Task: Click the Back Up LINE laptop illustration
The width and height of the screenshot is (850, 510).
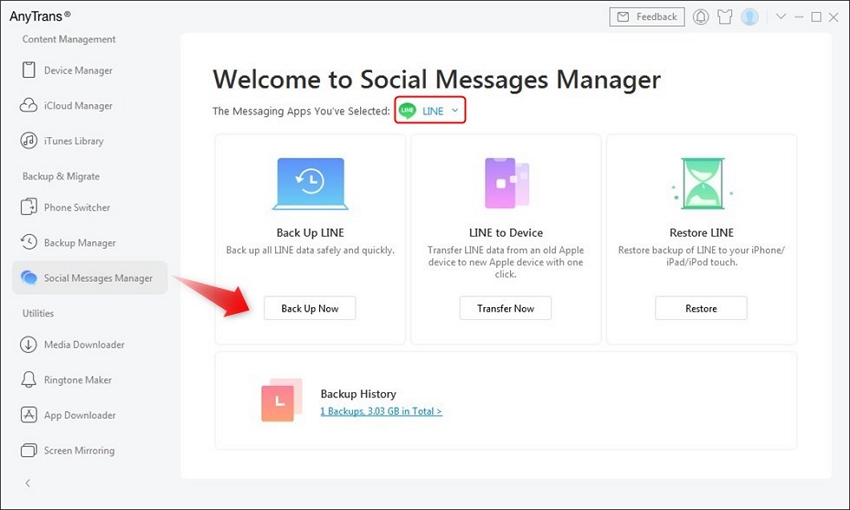Action: (x=310, y=184)
